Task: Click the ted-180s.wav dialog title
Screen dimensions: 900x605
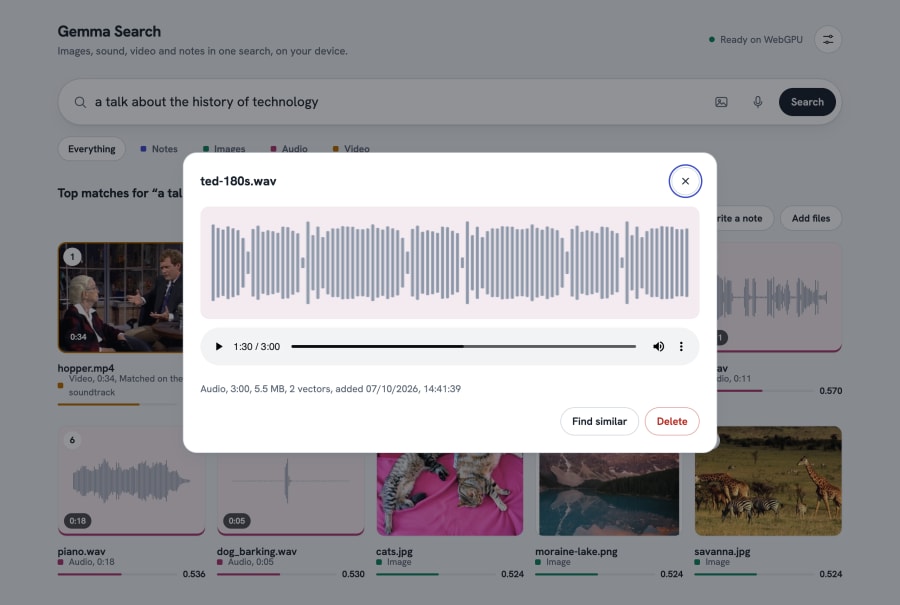Action: coord(238,181)
